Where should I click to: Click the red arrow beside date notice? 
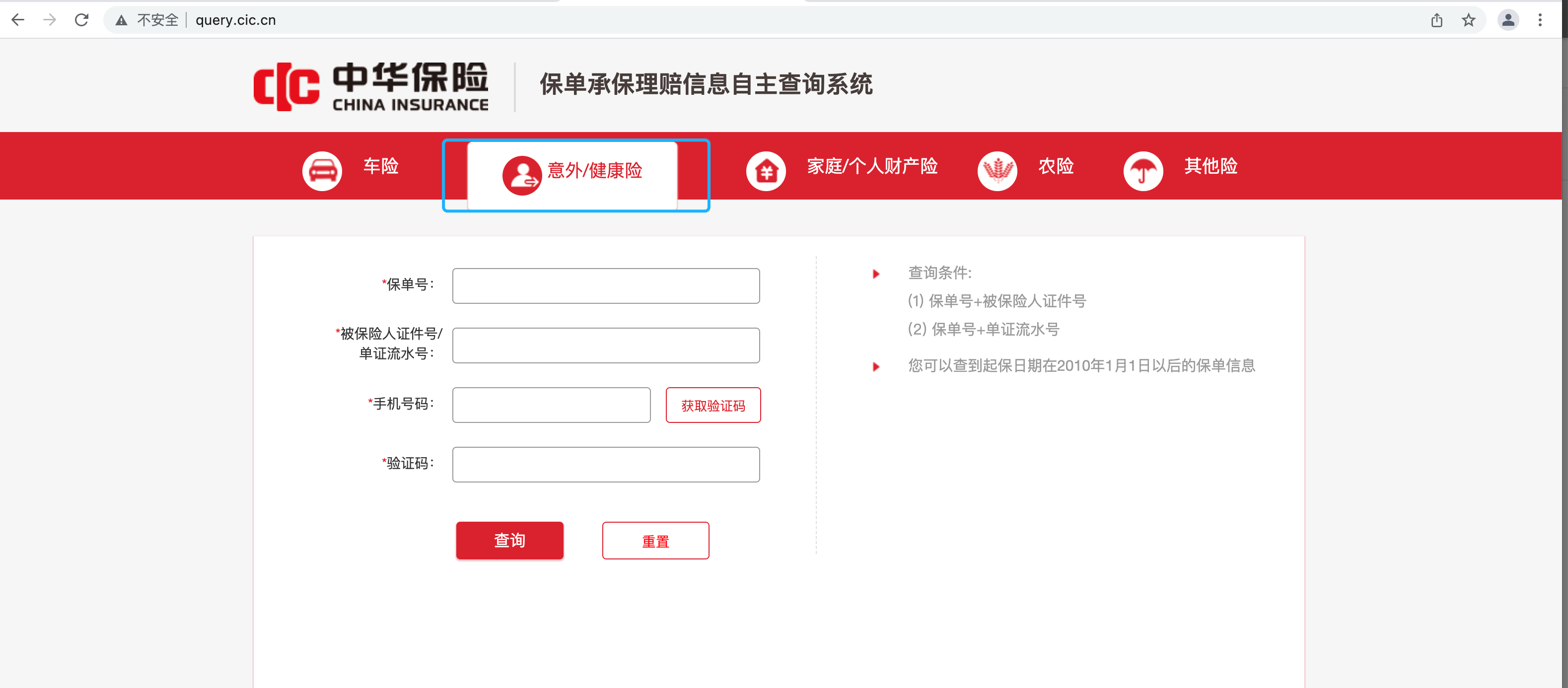pos(876,366)
